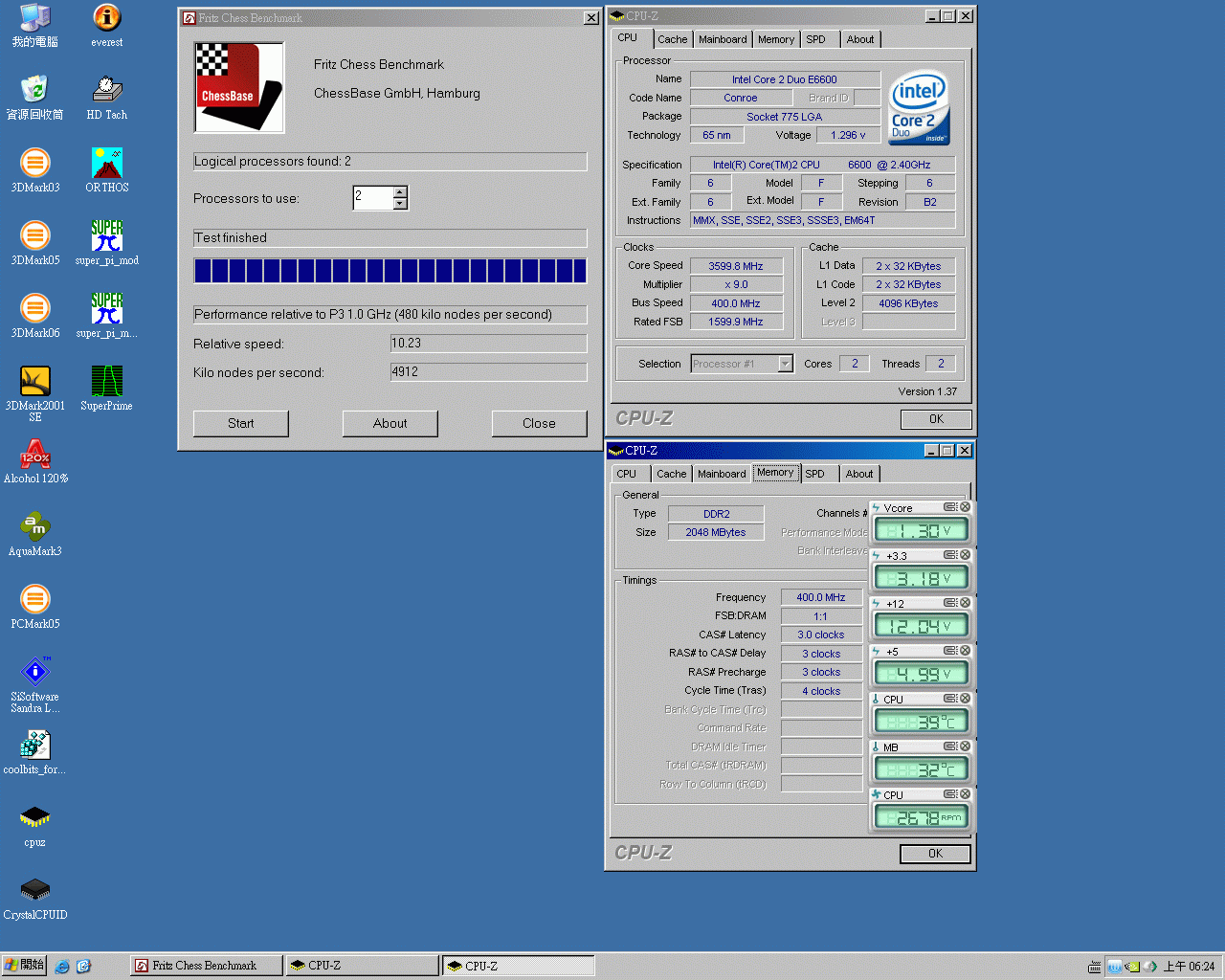Open the everest desktop icon
Screen dimensions: 1225x980
pos(106,25)
